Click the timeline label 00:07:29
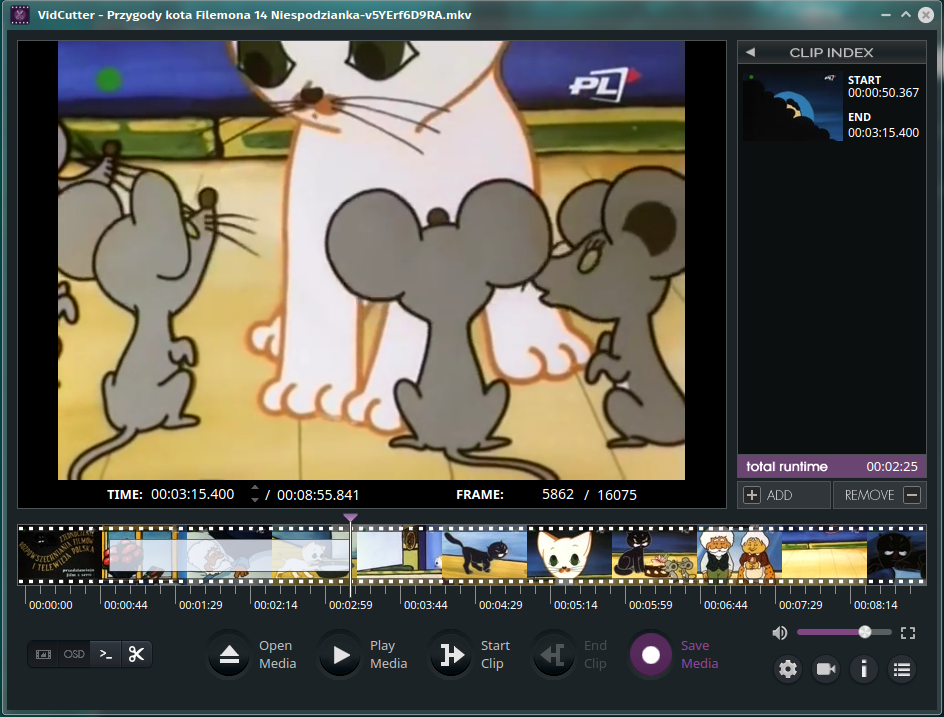 point(801,605)
